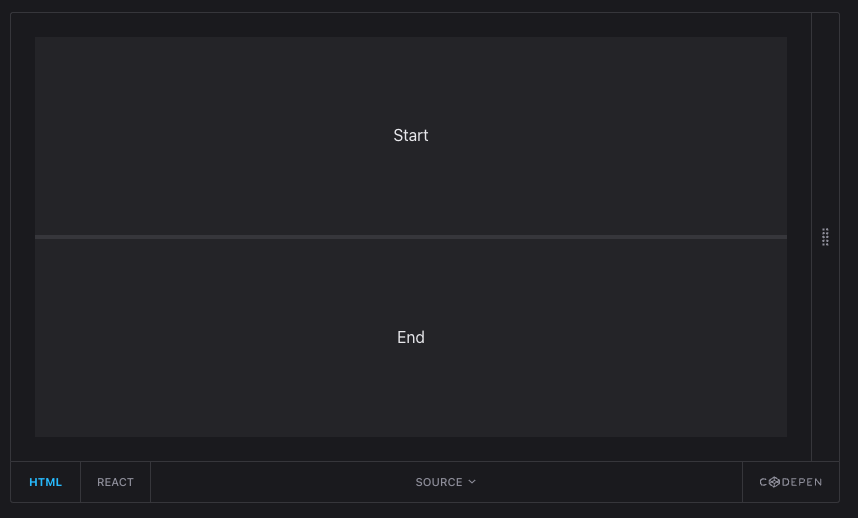Screen dimensions: 858x518
Task: Click the Start label text
Action: pyautogui.click(x=411, y=136)
